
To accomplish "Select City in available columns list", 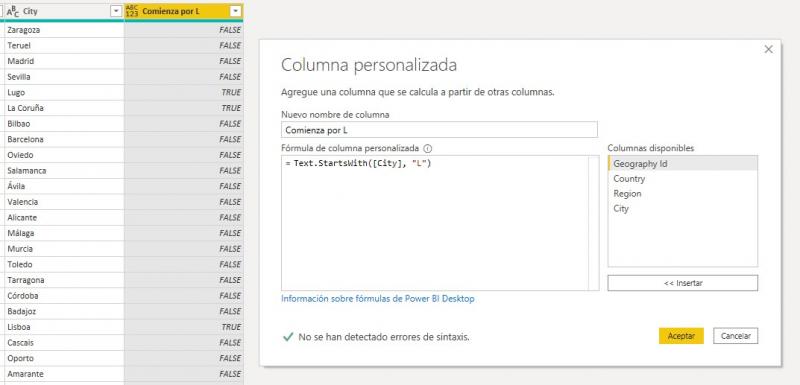I will pyautogui.click(x=683, y=209).
